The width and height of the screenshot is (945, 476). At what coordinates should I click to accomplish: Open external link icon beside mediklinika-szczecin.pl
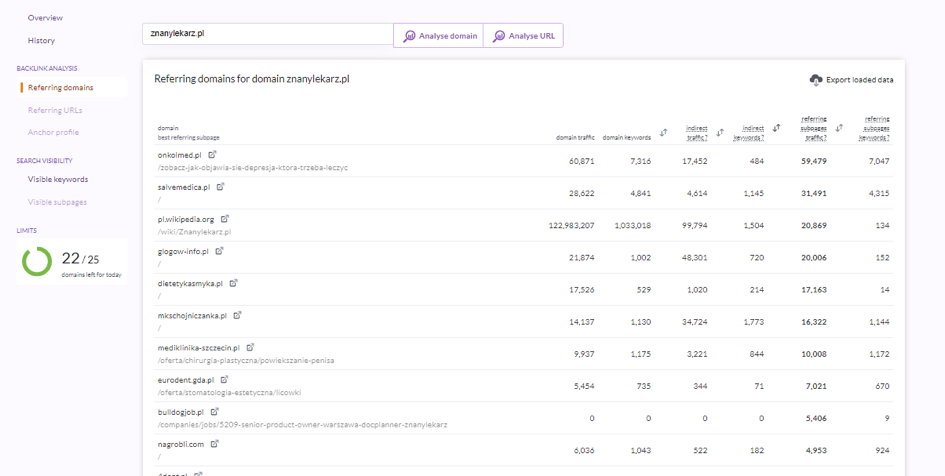click(x=250, y=348)
